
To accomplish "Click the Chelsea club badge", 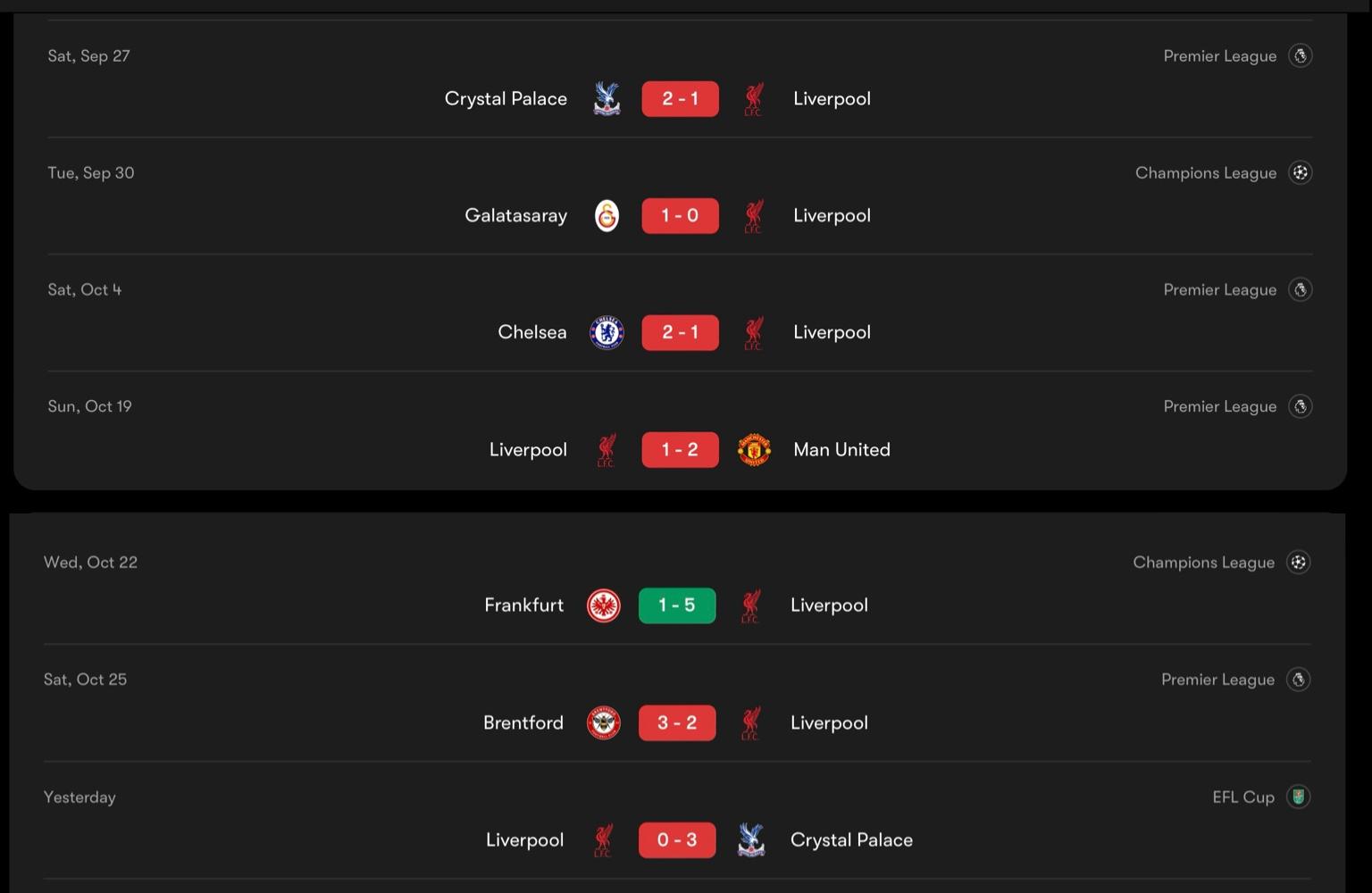I will coord(607,332).
